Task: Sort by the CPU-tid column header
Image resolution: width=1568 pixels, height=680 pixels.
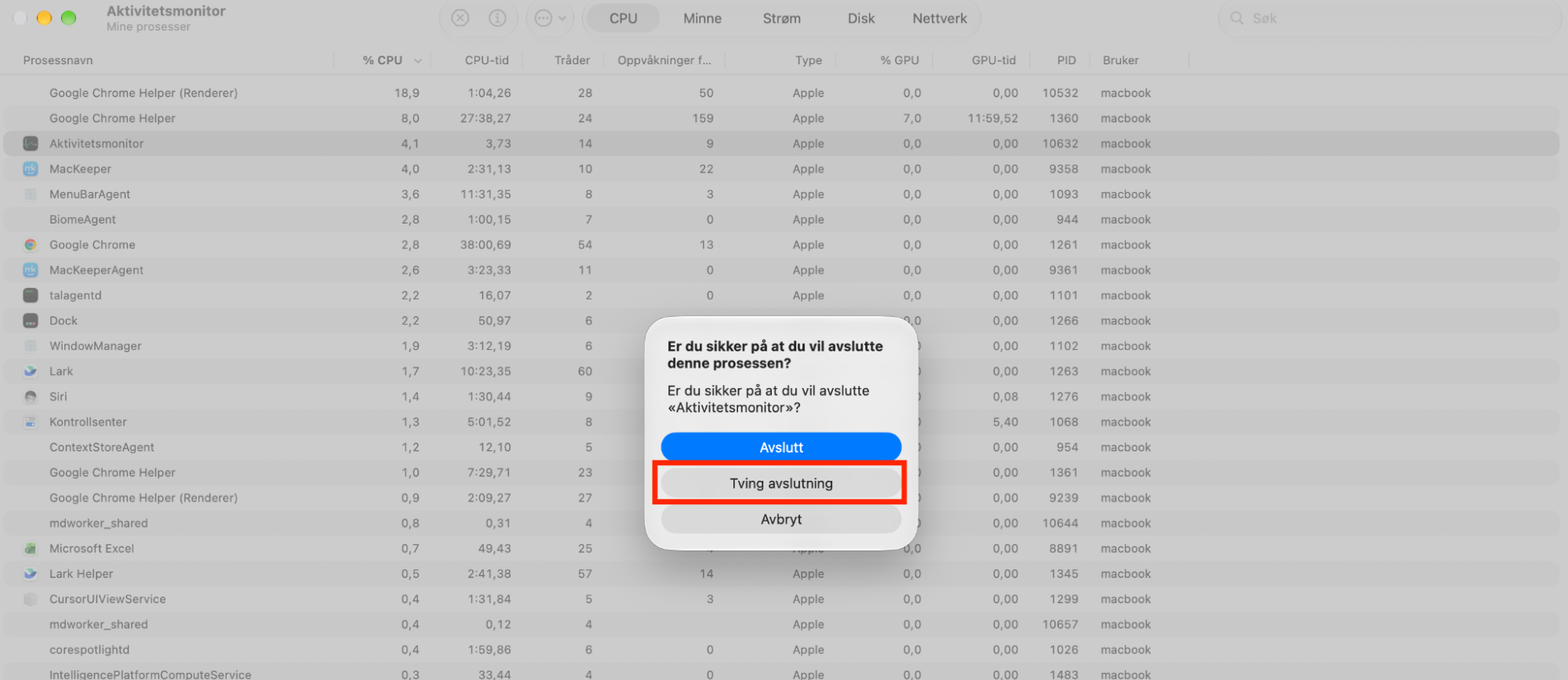Action: (486, 60)
